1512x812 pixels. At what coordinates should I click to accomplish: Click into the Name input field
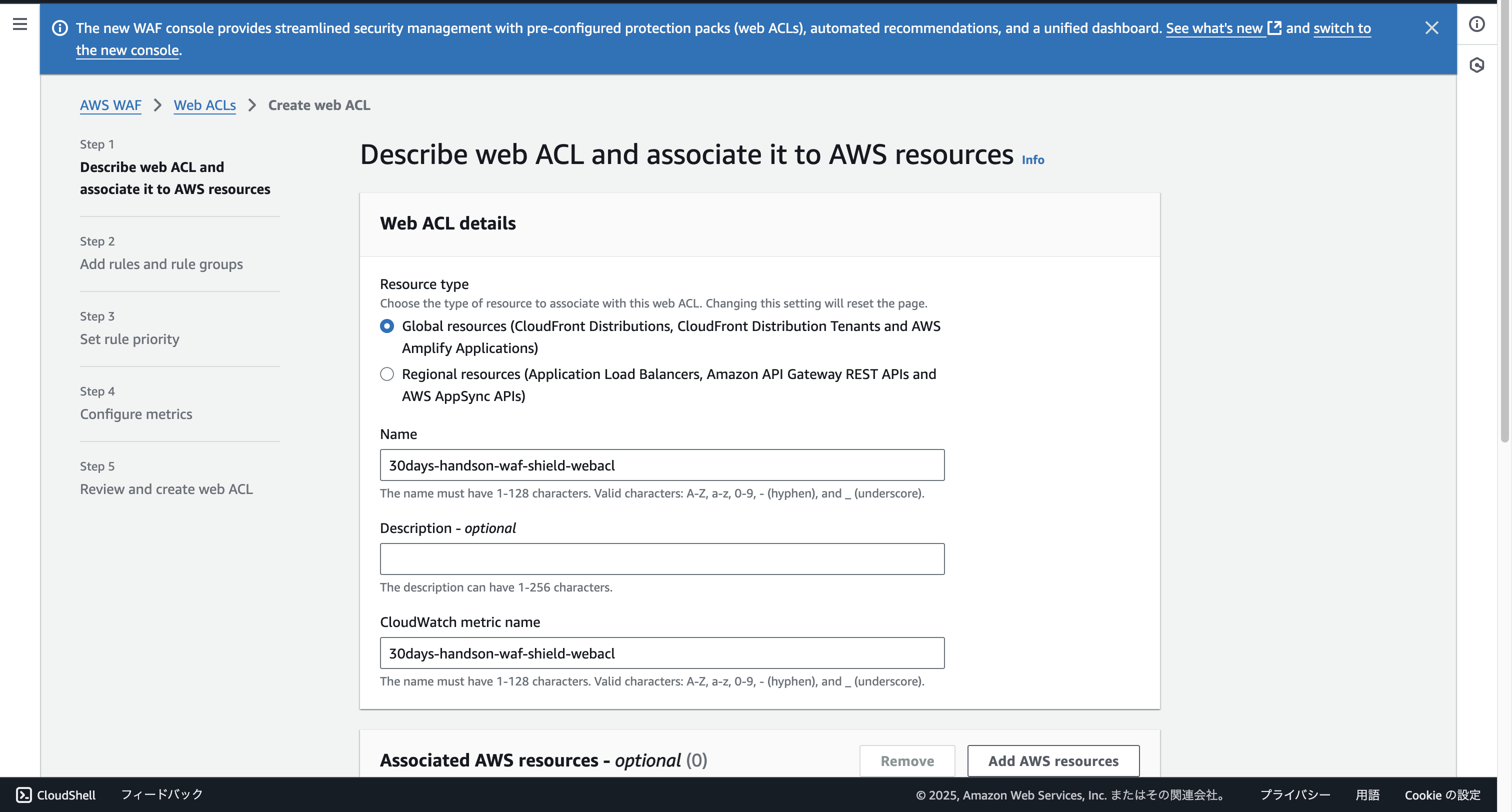click(x=661, y=465)
